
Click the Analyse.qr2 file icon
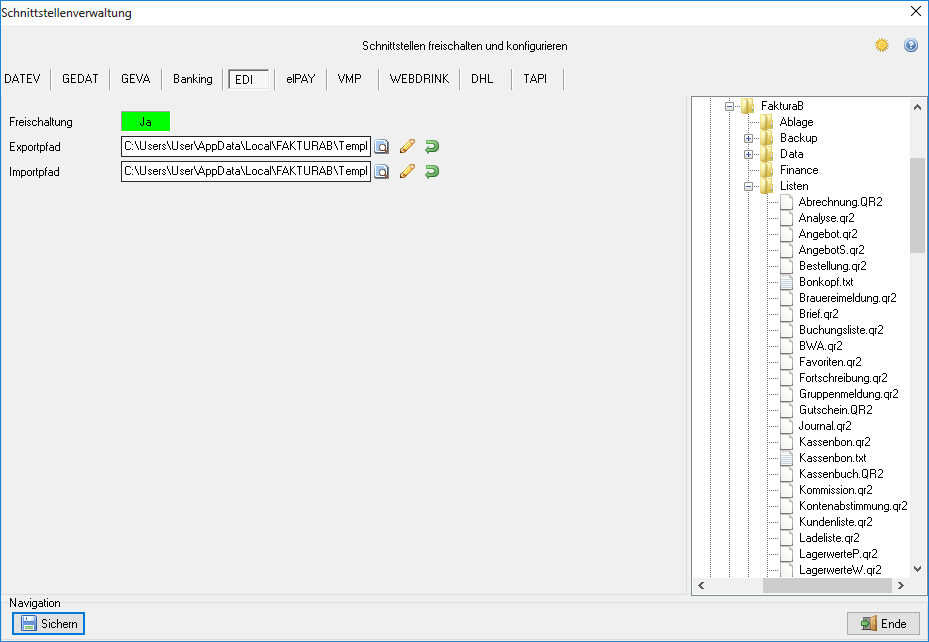click(x=786, y=218)
